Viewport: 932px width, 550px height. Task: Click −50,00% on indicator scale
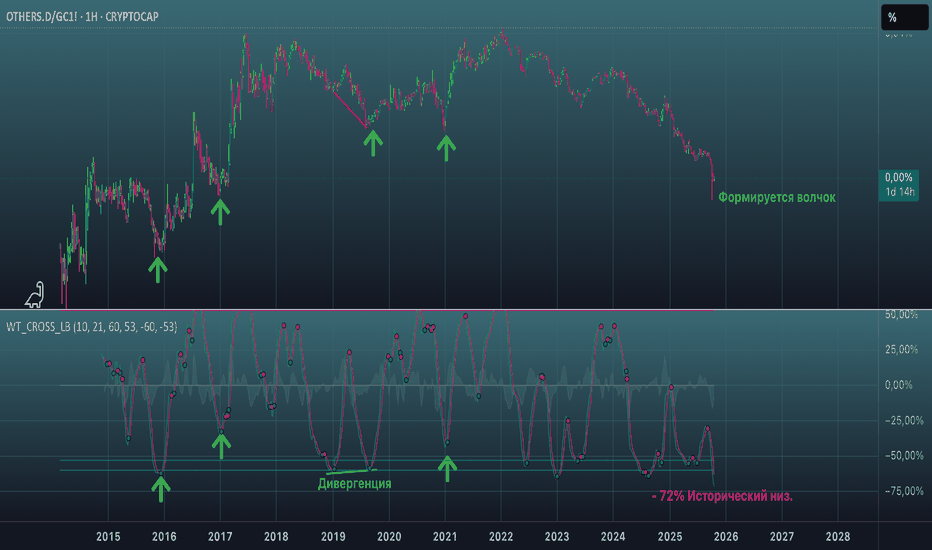[904, 456]
